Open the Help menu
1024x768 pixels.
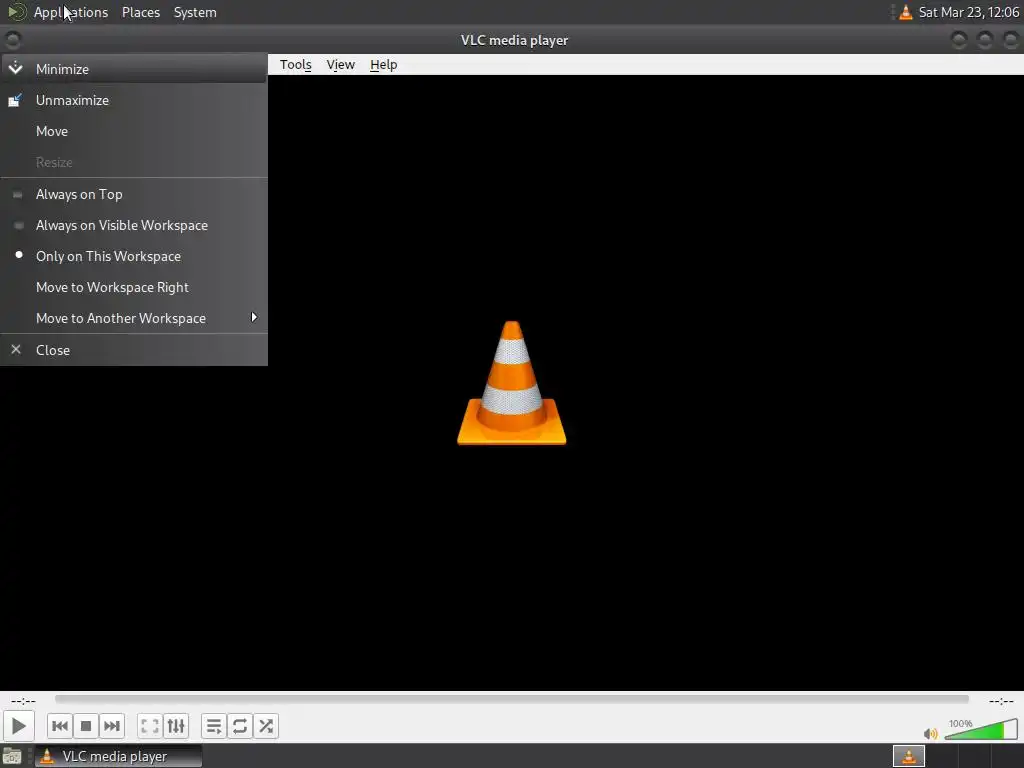[383, 65]
